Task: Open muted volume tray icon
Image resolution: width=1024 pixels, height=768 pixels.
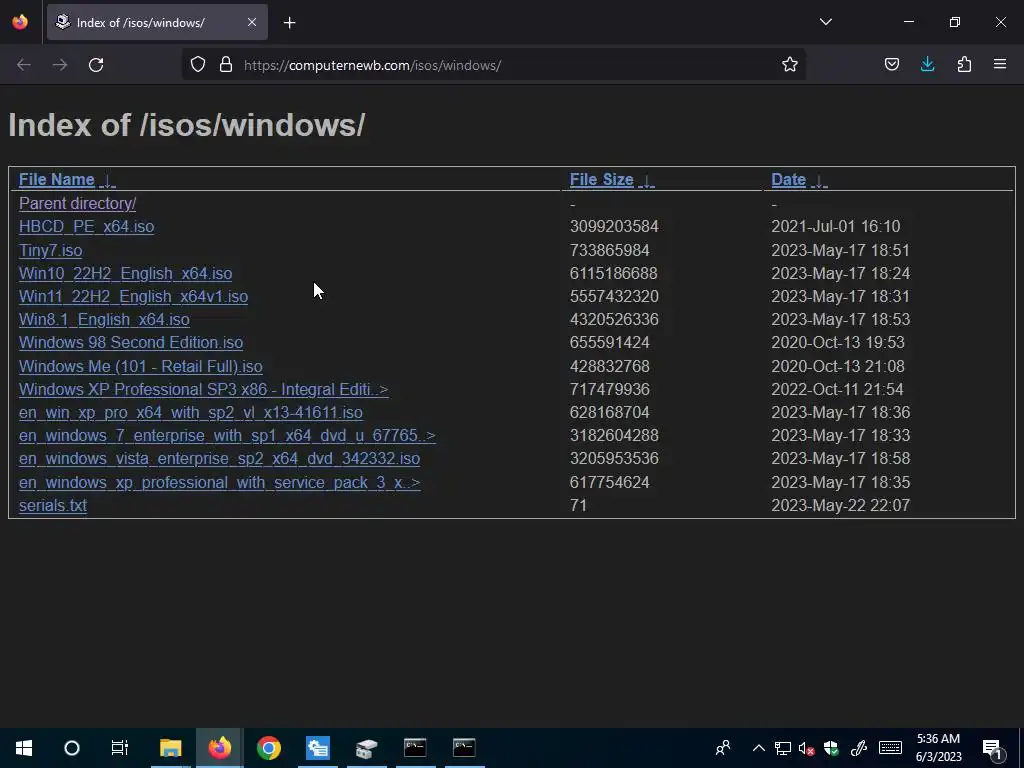Action: coord(807,748)
